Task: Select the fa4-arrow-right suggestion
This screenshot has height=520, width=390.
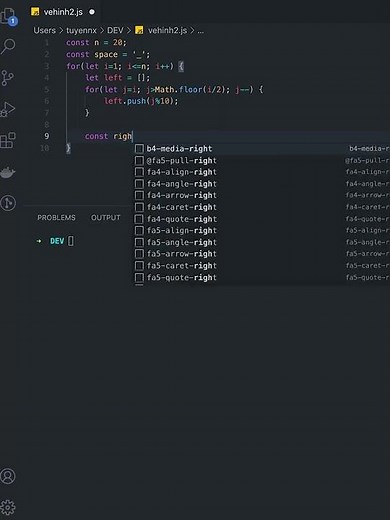Action: click(262, 195)
